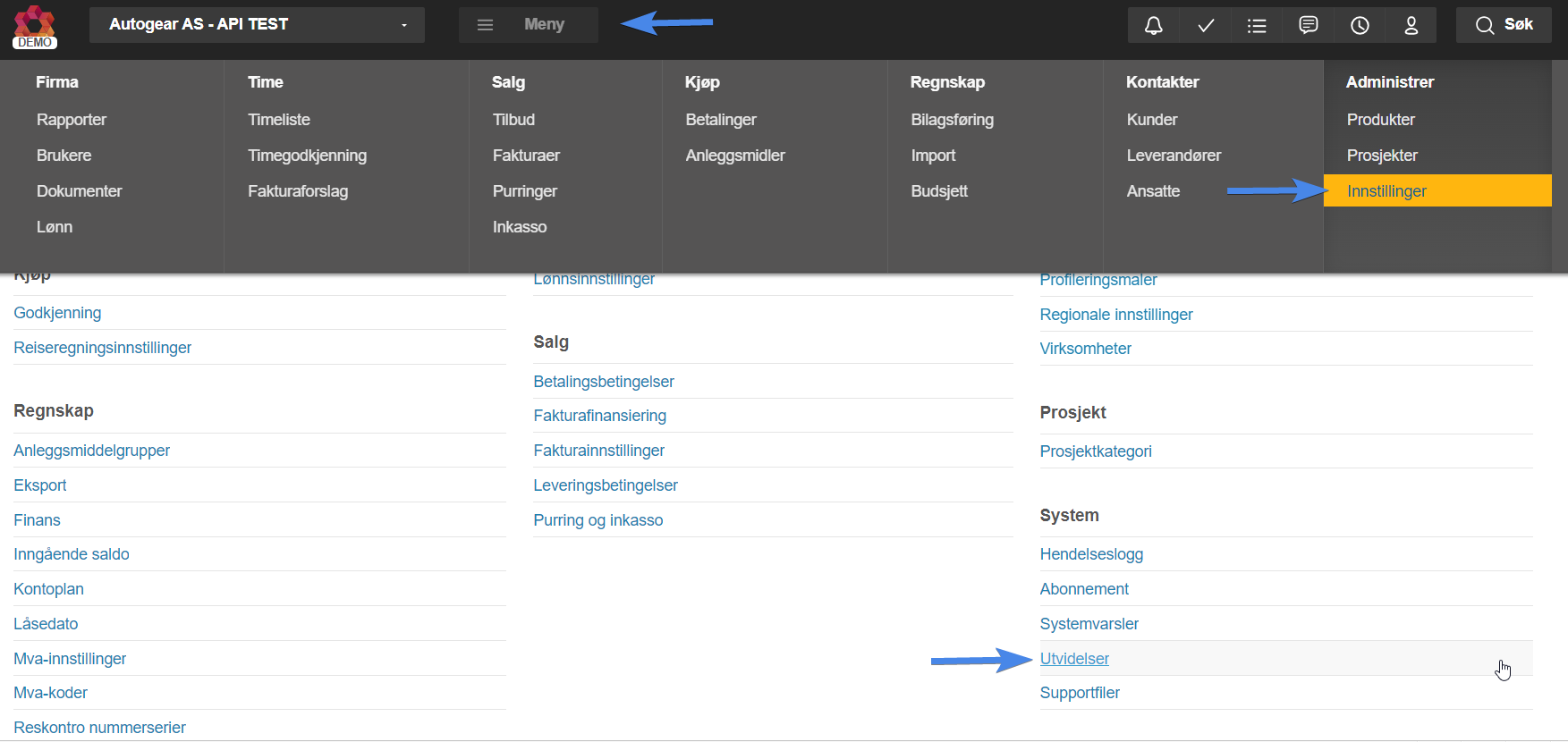This screenshot has width=1568, height=742.
Task: Open Mva-innstillinger link
Action: (70, 659)
